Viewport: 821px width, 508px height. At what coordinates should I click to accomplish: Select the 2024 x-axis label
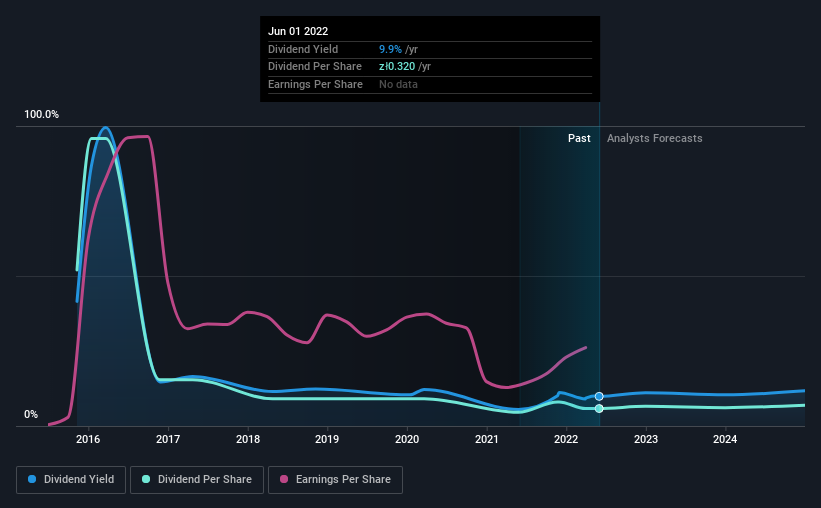725,439
